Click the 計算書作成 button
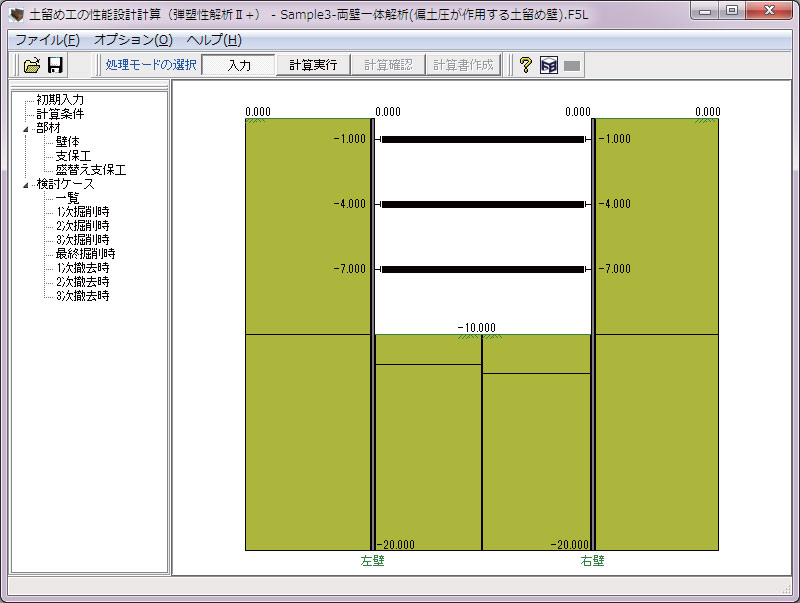This screenshot has width=800, height=603. [x=463, y=65]
